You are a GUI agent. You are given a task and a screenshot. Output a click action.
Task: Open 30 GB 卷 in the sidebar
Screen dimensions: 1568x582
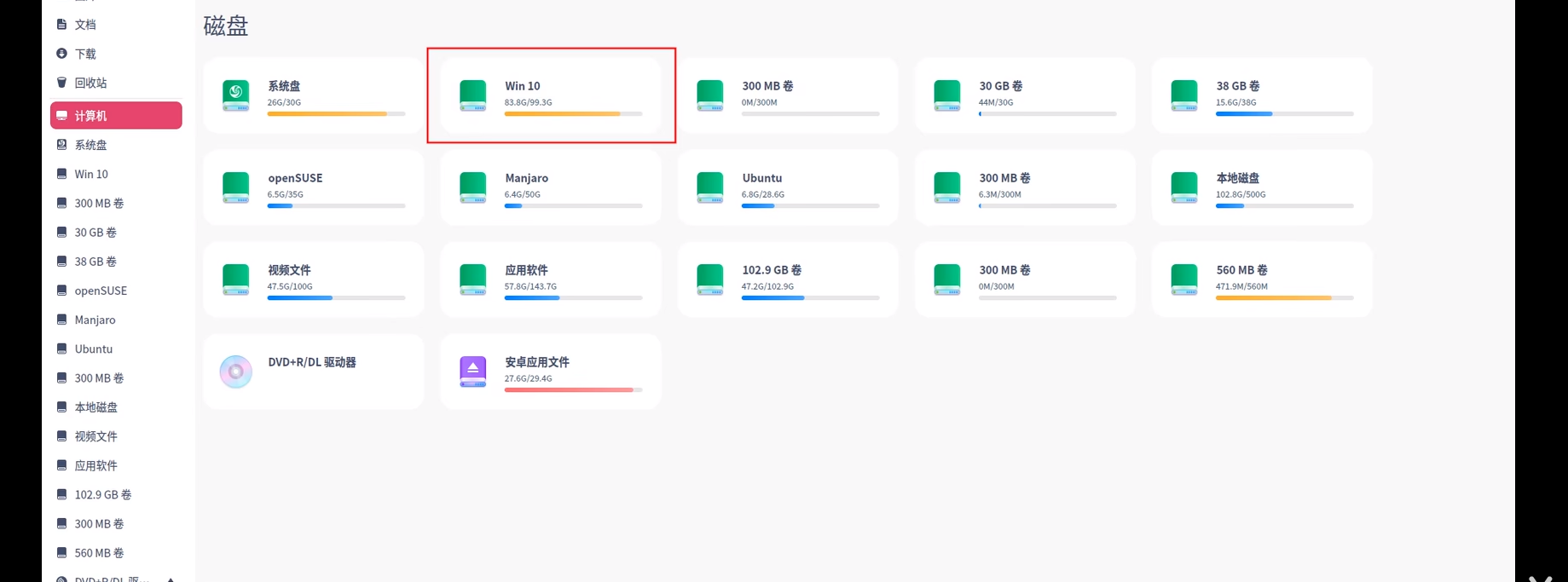click(116, 233)
